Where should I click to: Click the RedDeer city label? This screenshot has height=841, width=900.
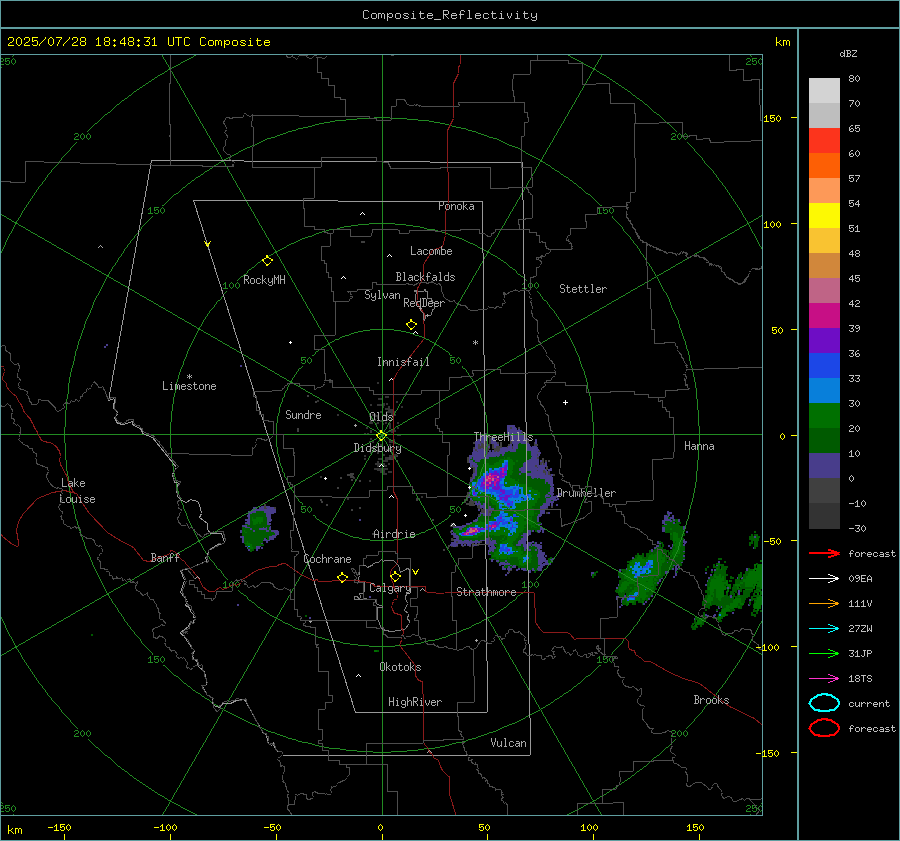click(424, 303)
